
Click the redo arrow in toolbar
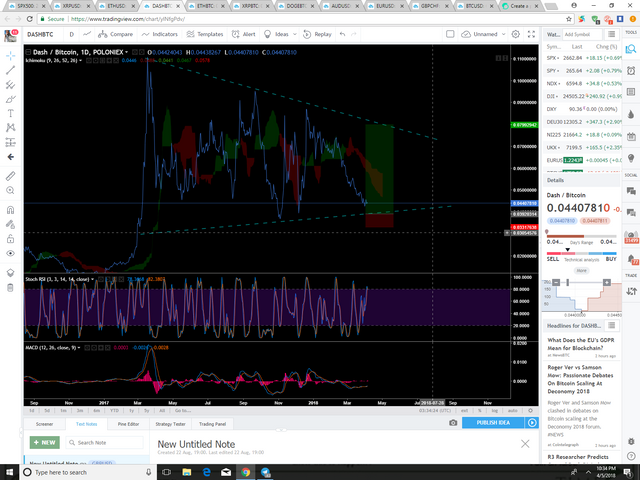353,34
